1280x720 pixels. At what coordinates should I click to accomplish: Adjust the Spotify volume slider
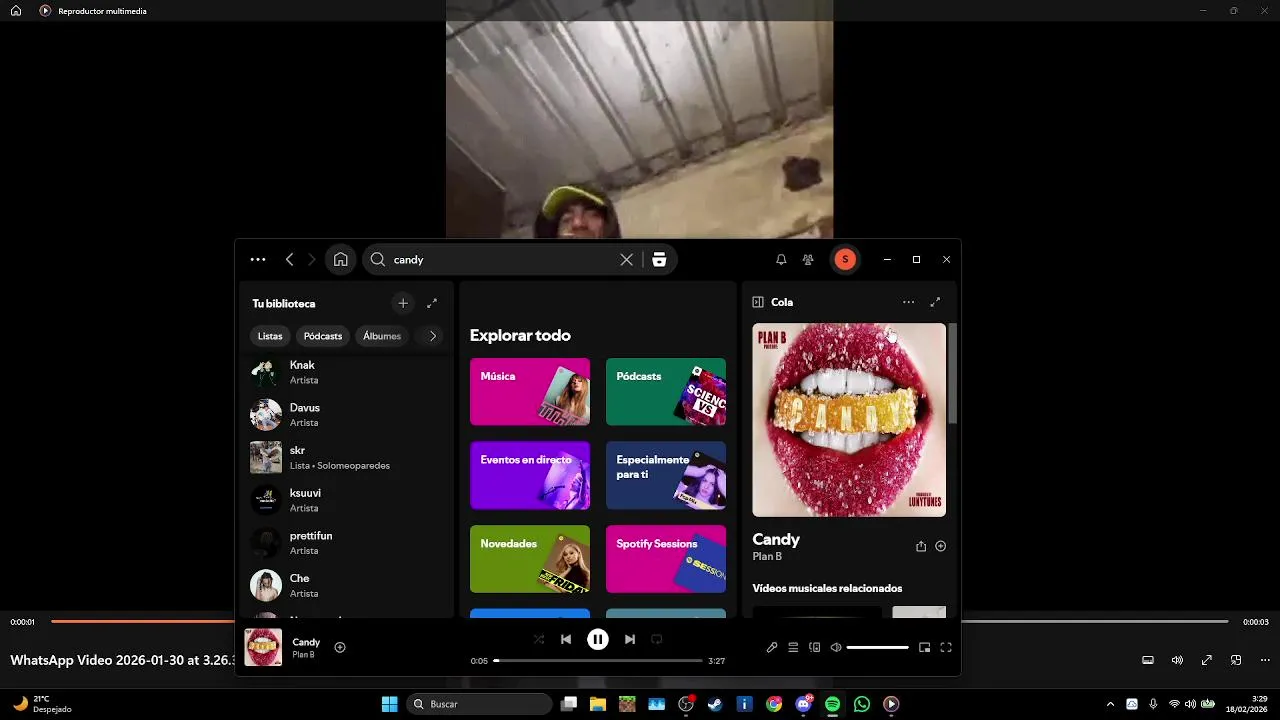[x=878, y=648]
